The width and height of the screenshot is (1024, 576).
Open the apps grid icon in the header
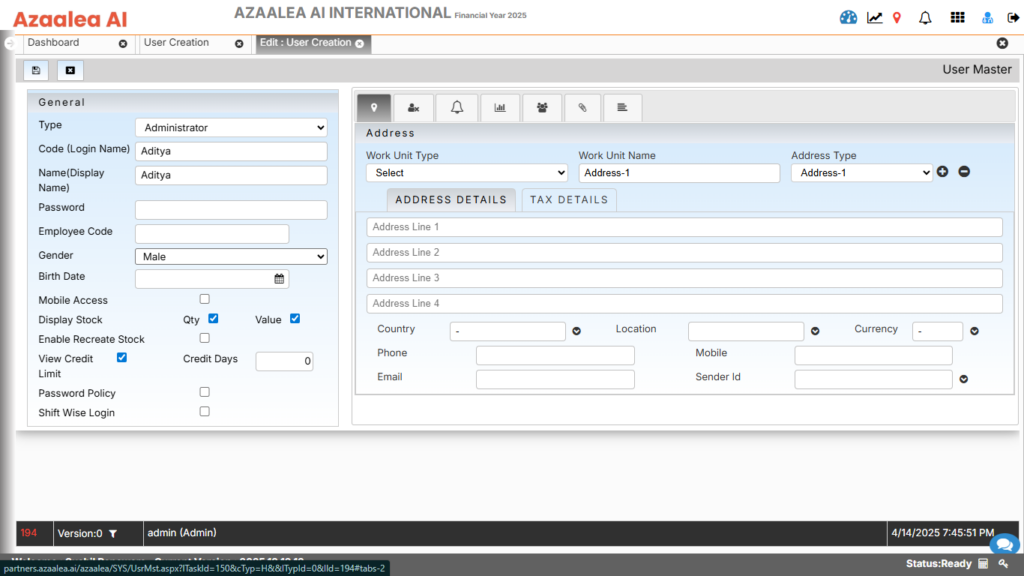click(x=957, y=16)
